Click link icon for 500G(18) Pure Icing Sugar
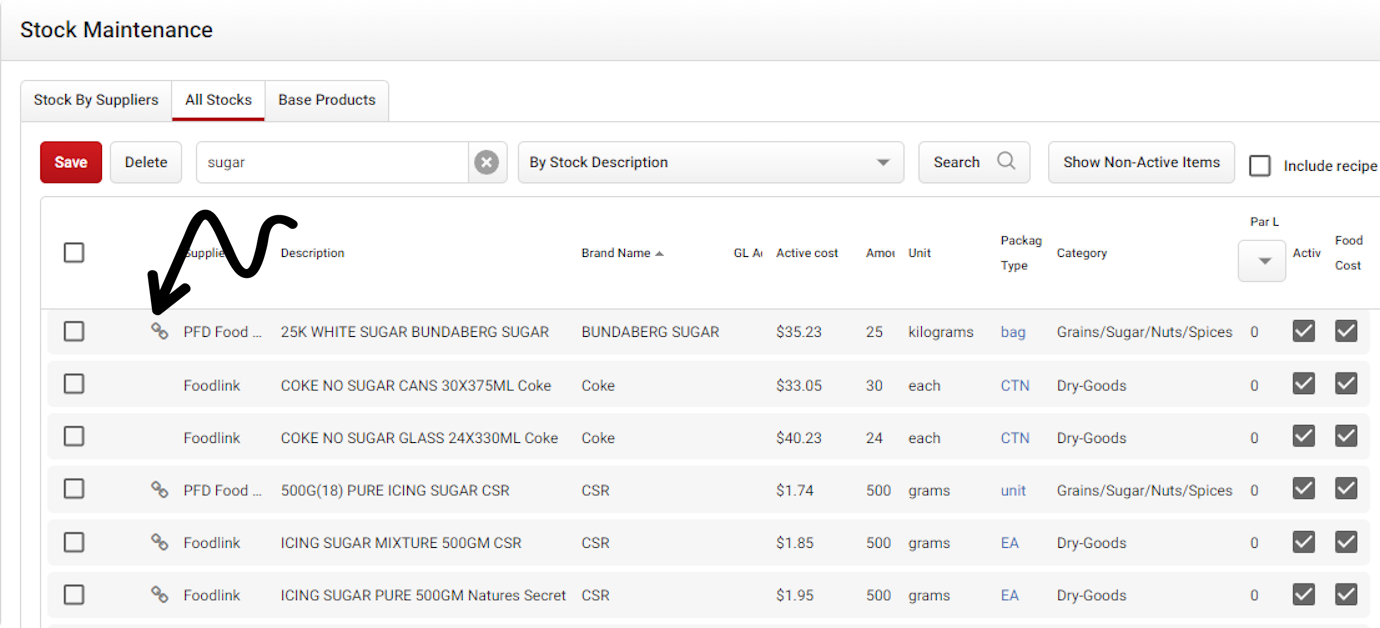The width and height of the screenshot is (1380, 628). (159, 489)
